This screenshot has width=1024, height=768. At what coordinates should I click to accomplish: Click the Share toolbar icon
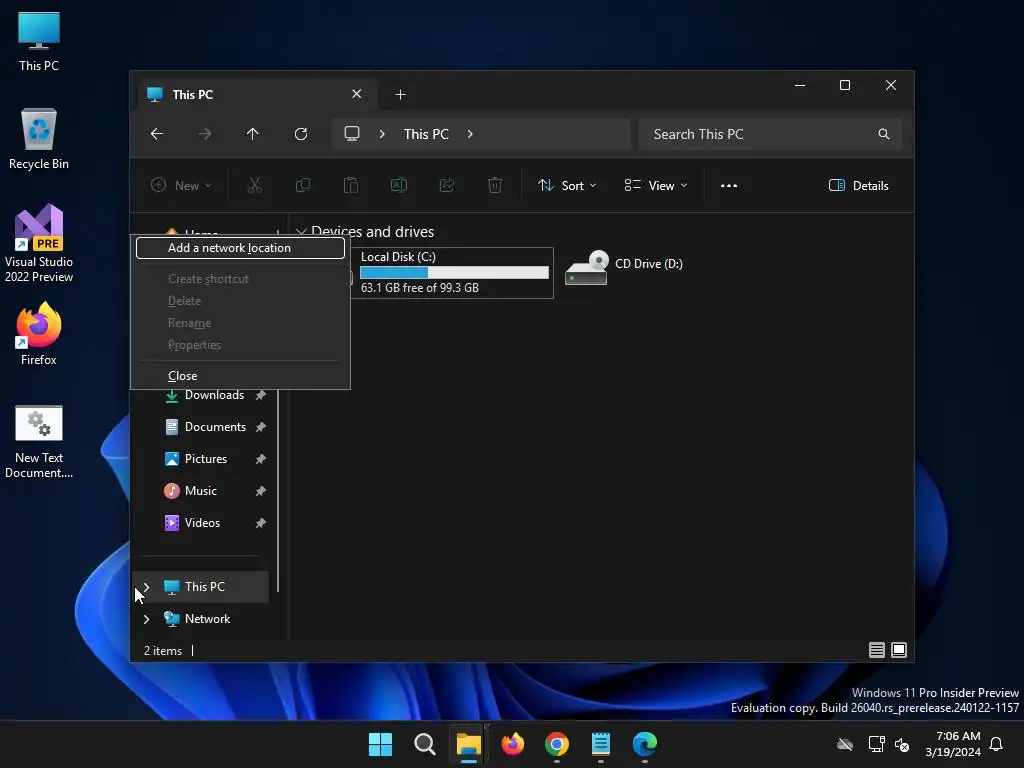[447, 185]
